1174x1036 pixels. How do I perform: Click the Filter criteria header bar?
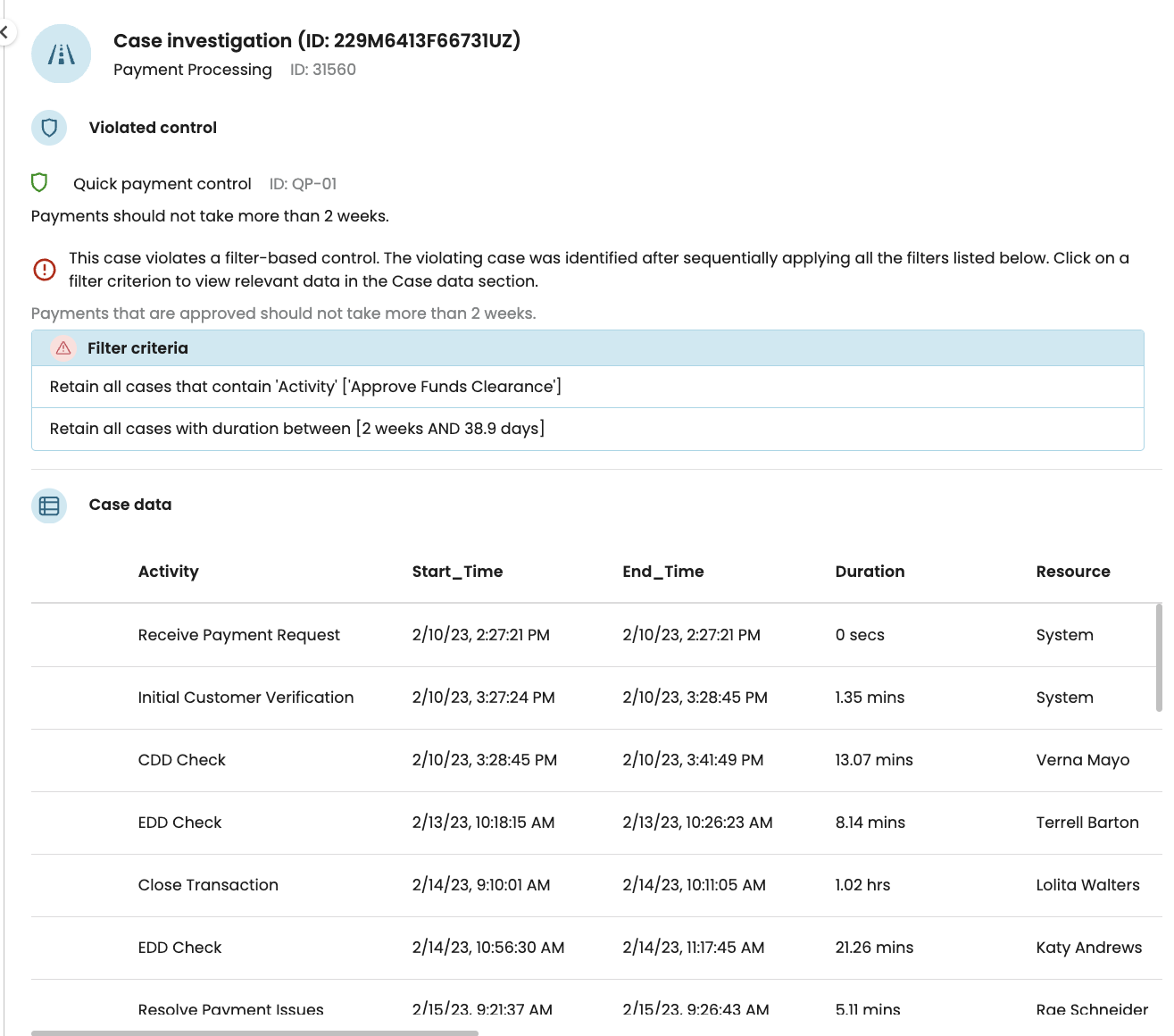[587, 348]
